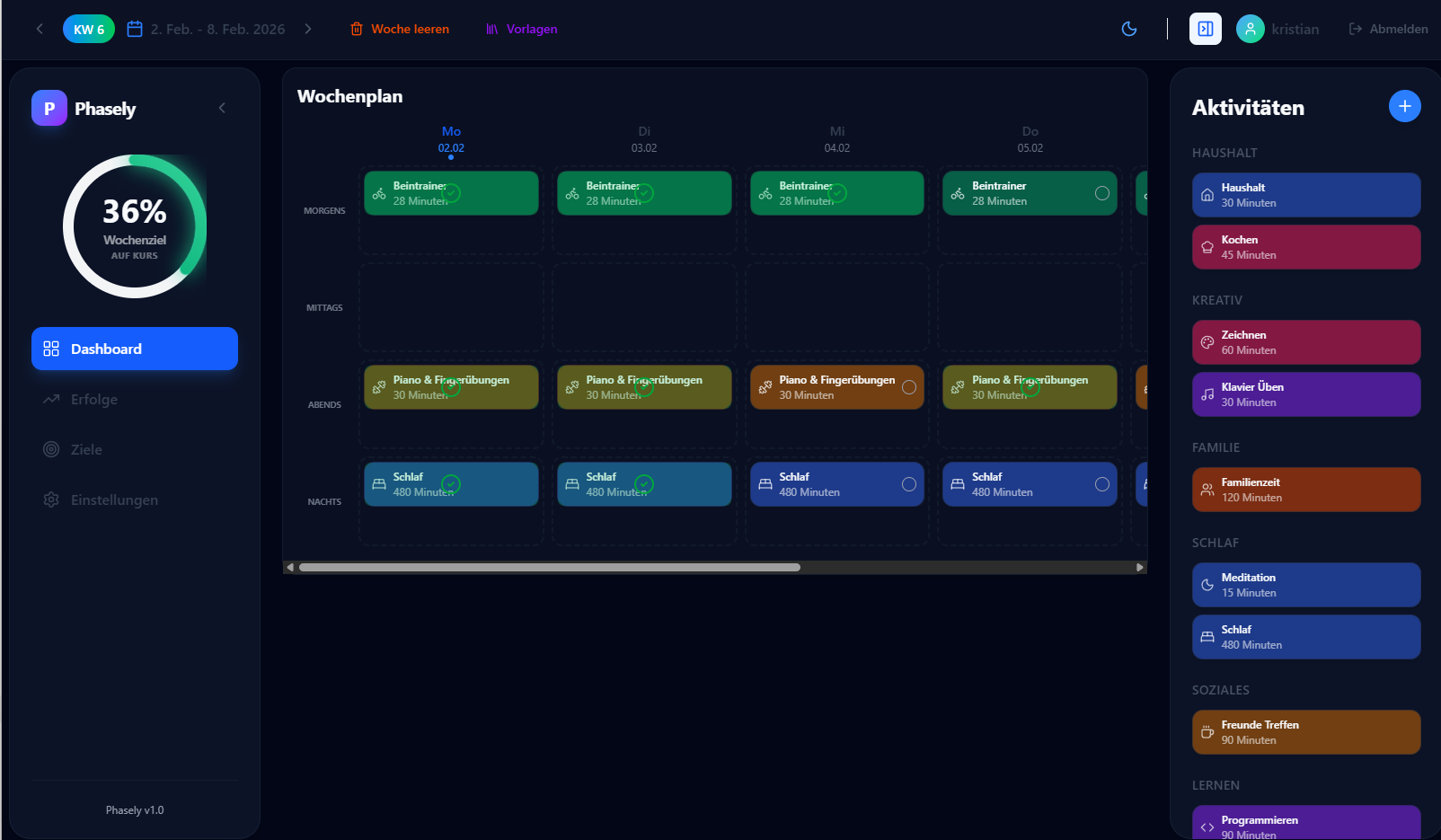Select the Familienzeit activity card
The width and height of the screenshot is (1441, 840).
[x=1305, y=490]
